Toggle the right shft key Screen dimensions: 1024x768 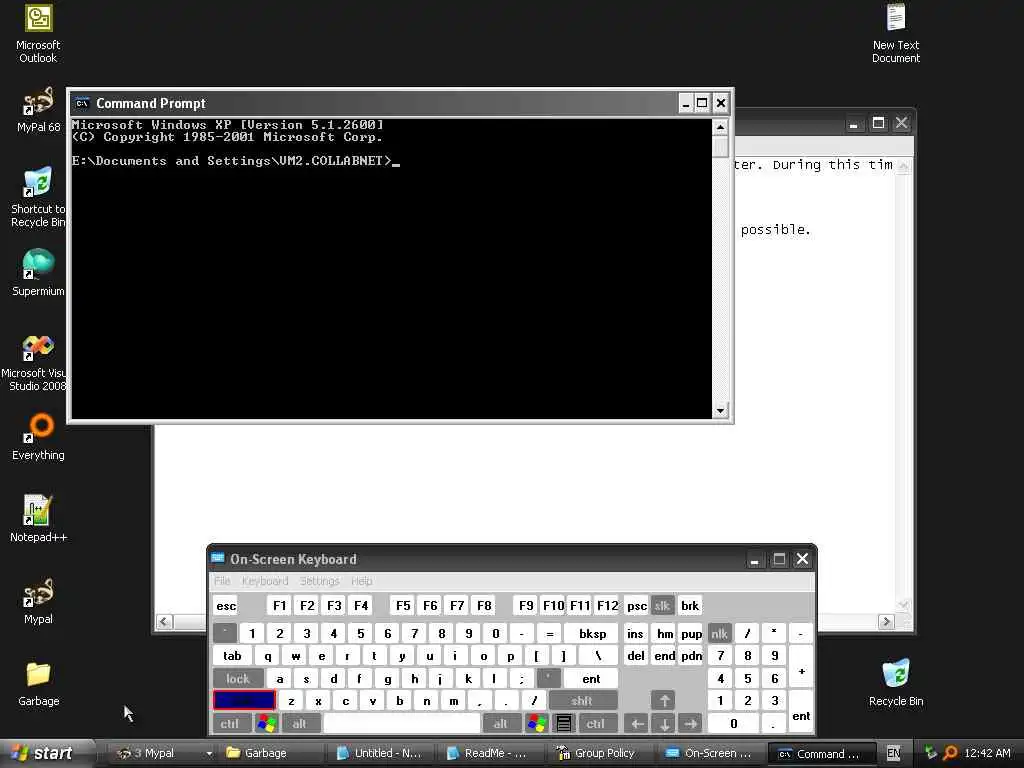click(583, 701)
